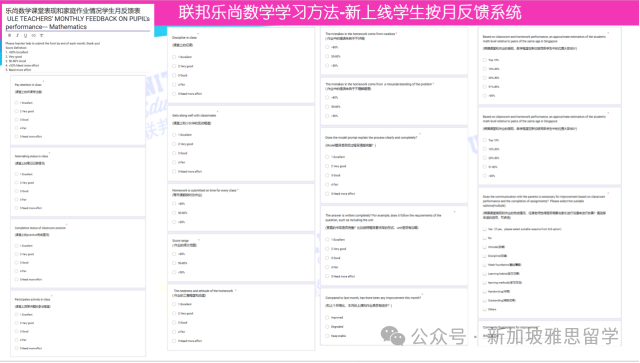Tick the Learning habits checkbox
This screenshot has height=363, width=640.
(484, 274)
